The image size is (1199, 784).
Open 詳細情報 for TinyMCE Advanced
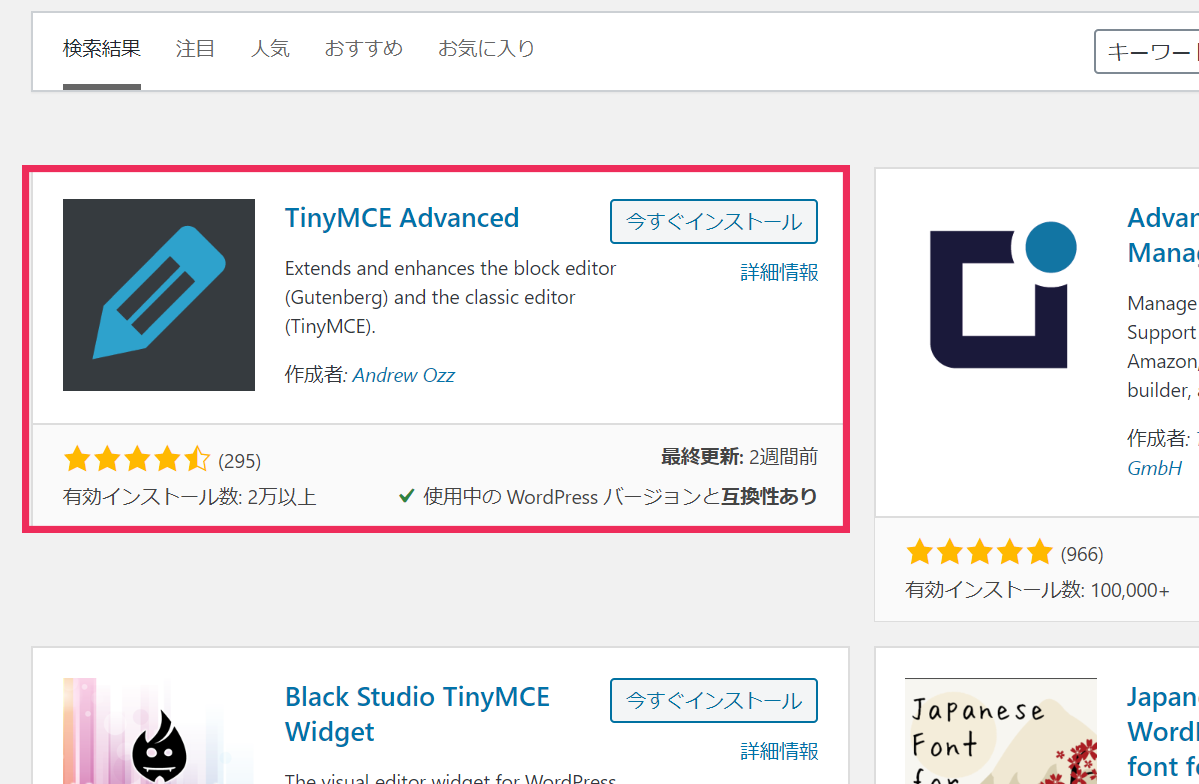779,272
